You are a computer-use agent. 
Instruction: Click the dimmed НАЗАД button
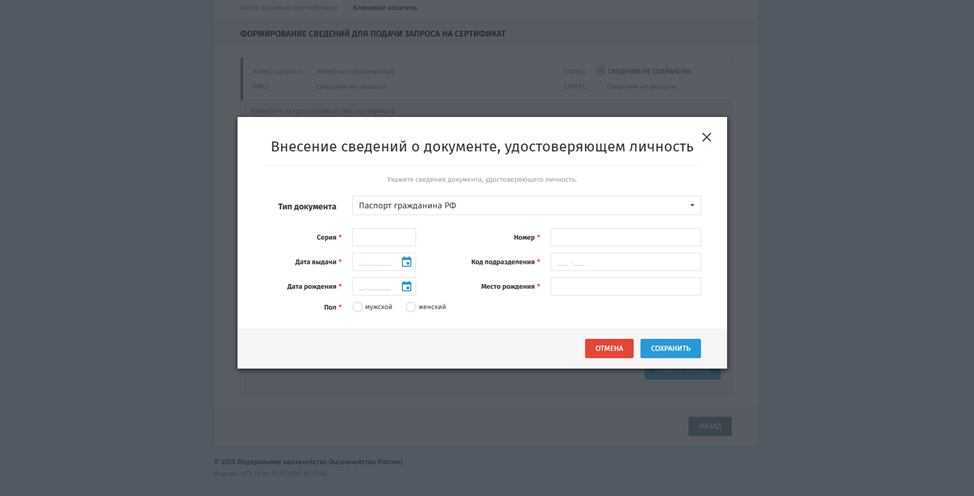tap(709, 426)
